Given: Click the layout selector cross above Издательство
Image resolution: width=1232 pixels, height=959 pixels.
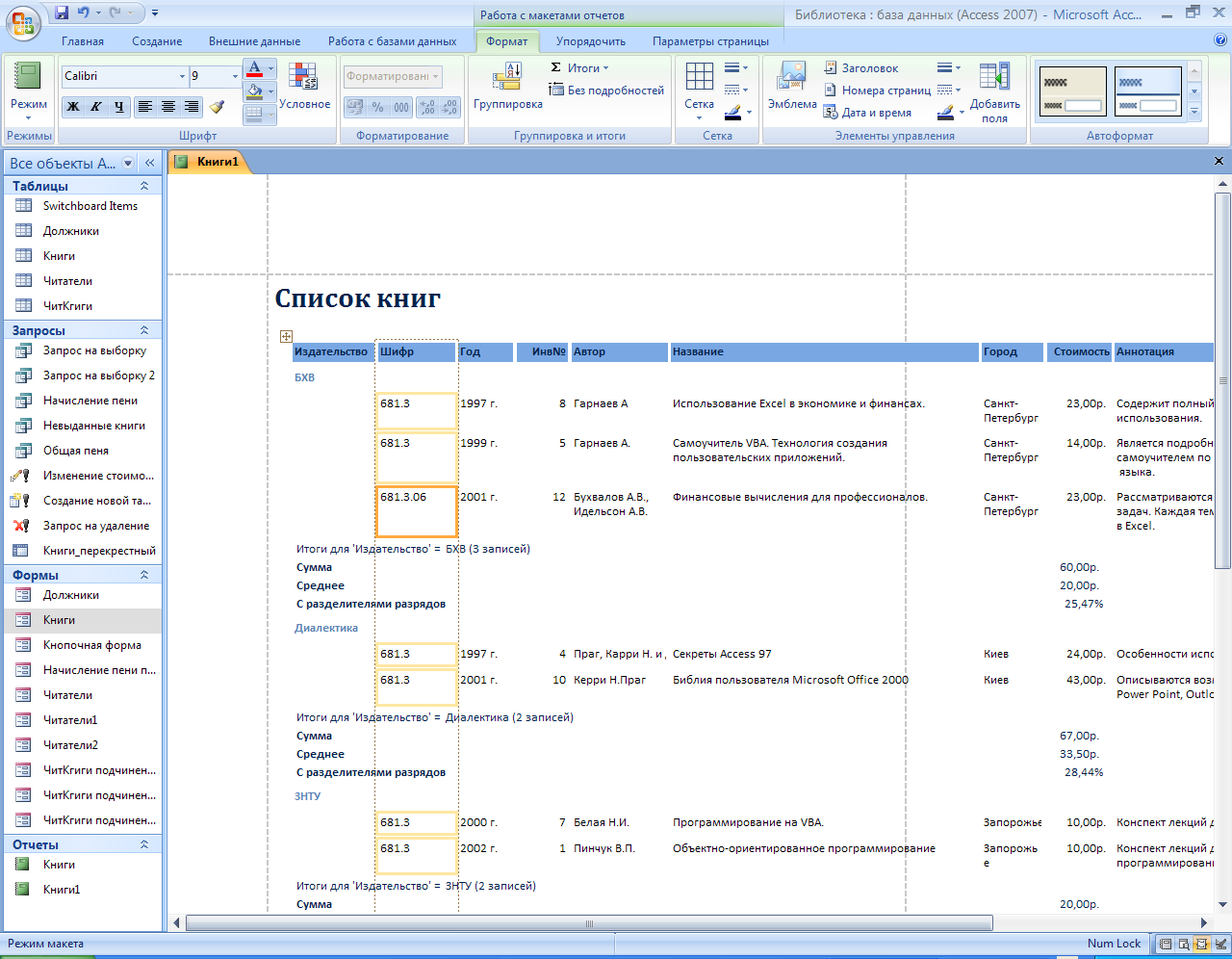Looking at the screenshot, I should click(286, 336).
